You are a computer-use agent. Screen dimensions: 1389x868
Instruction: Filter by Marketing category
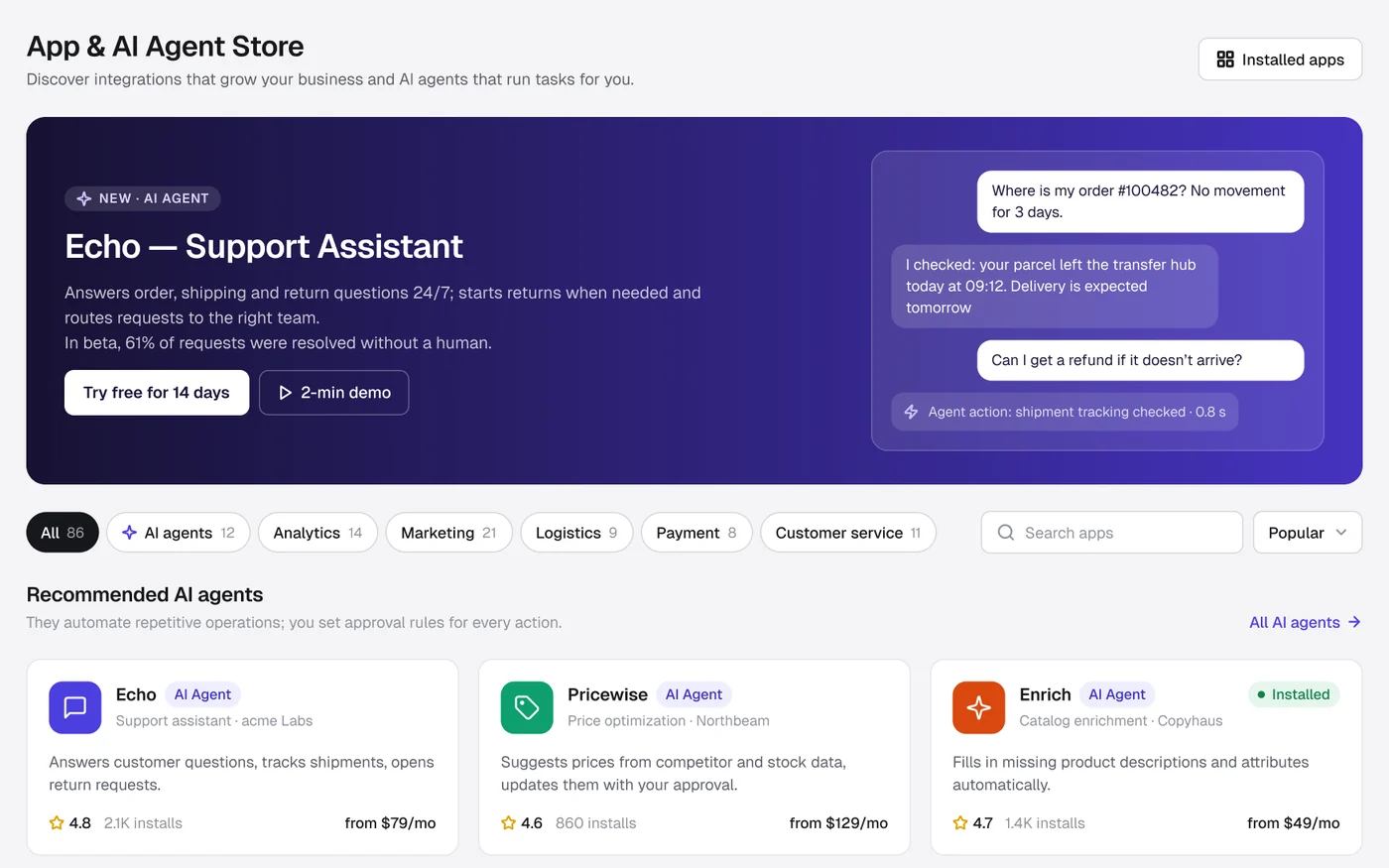coord(448,533)
